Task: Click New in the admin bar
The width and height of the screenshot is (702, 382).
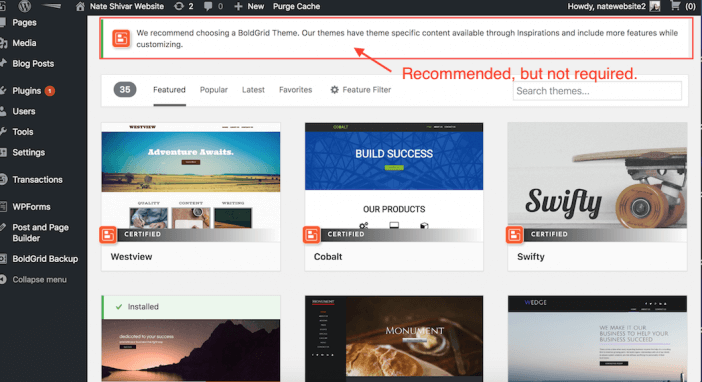Action: pyautogui.click(x=256, y=6)
